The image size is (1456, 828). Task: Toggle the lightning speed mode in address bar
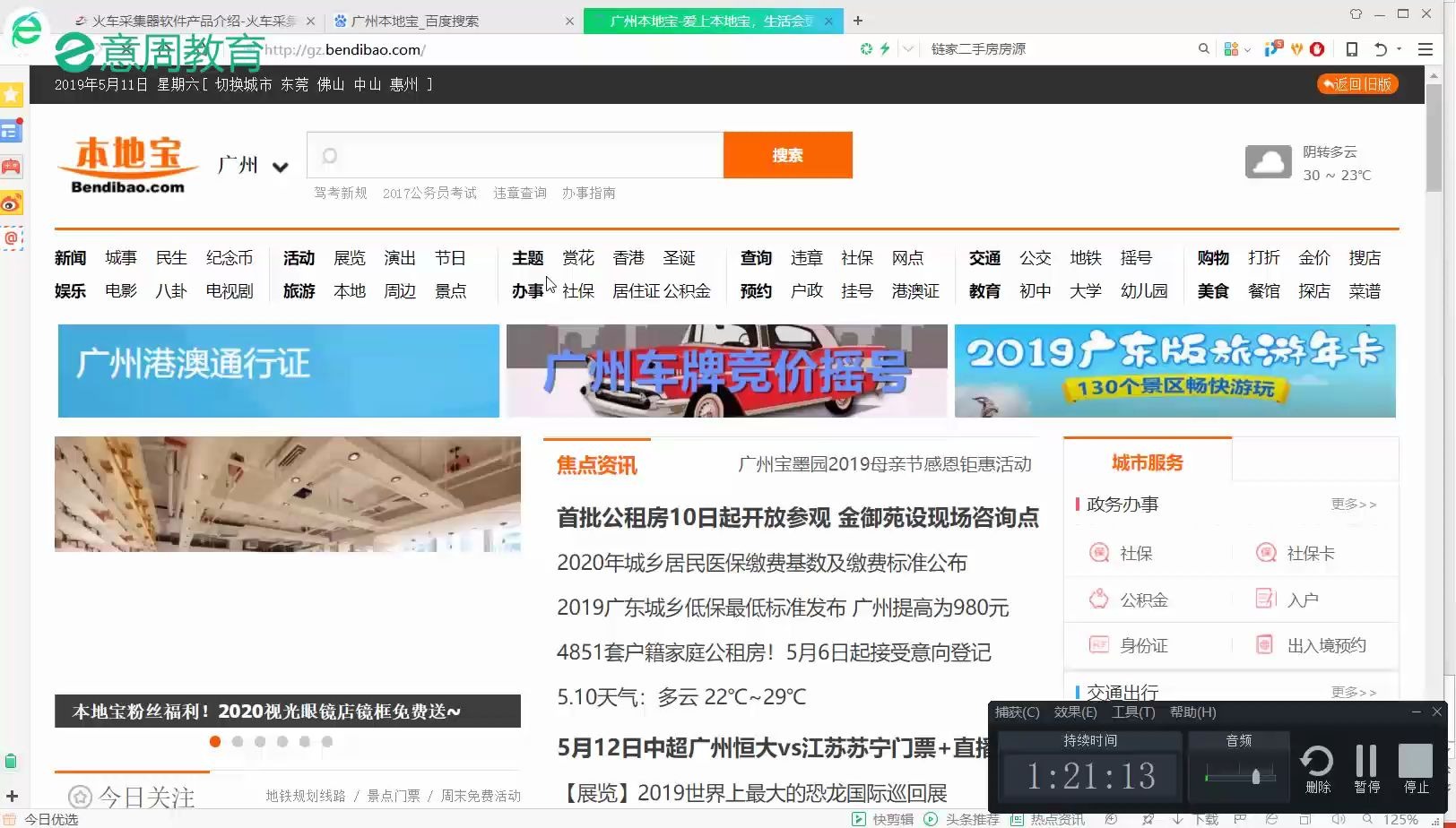pos(884,49)
